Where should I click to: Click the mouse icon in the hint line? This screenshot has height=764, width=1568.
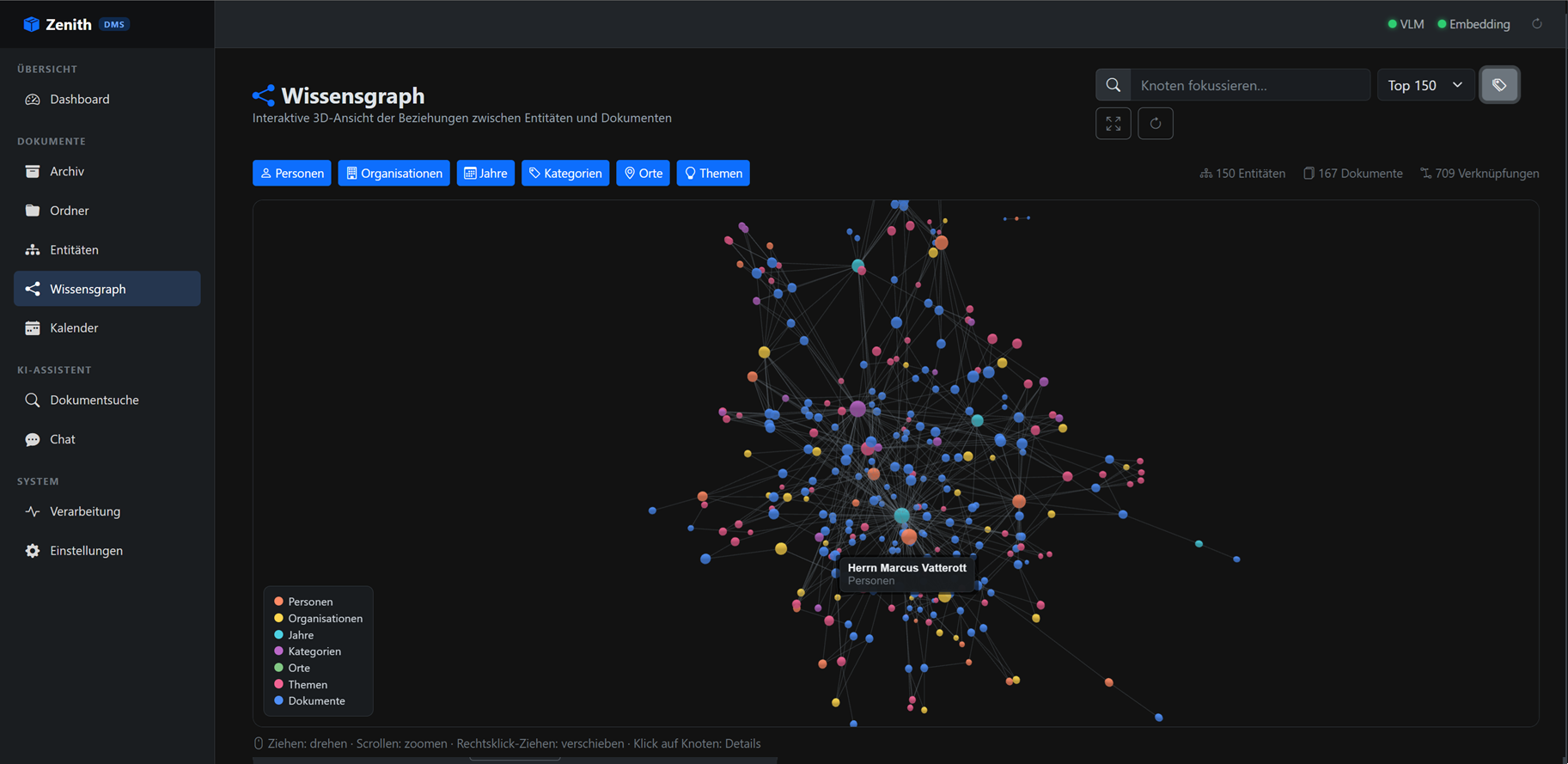pyautogui.click(x=259, y=743)
